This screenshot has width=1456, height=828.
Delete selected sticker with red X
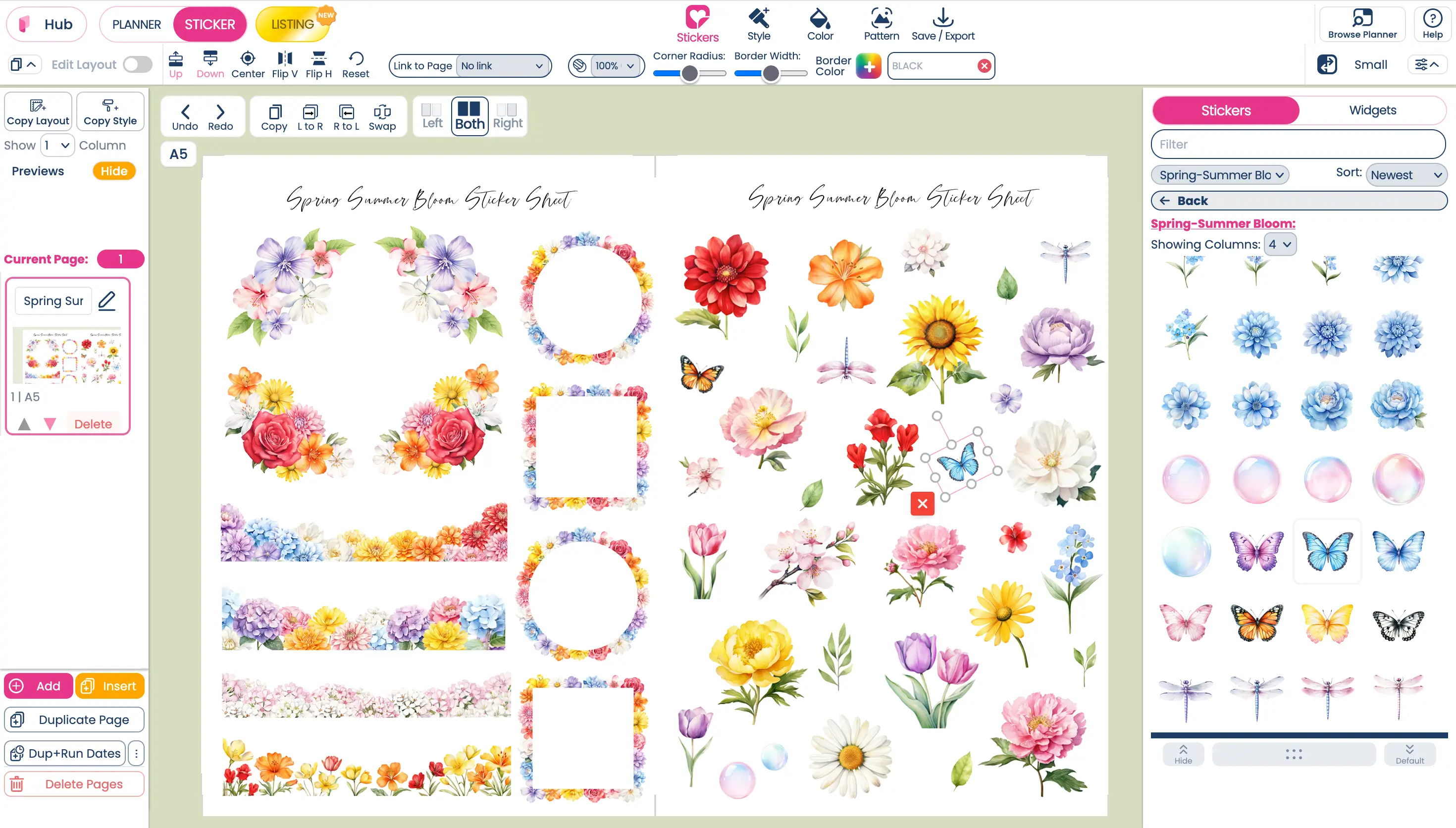click(x=922, y=503)
